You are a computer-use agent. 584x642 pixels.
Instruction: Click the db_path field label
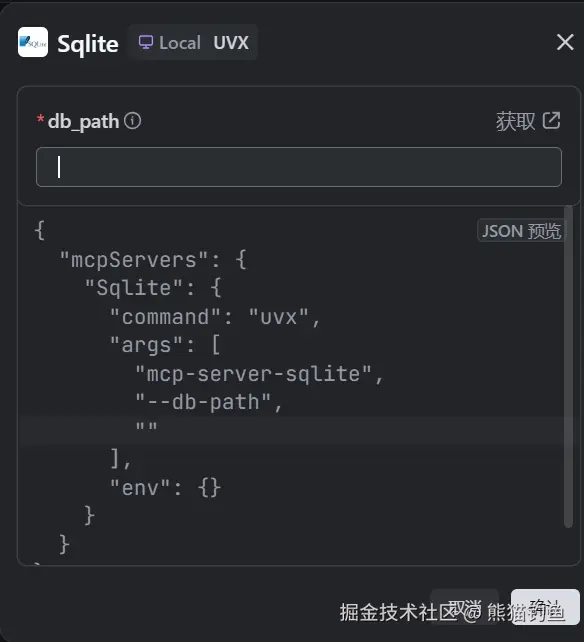point(84,122)
